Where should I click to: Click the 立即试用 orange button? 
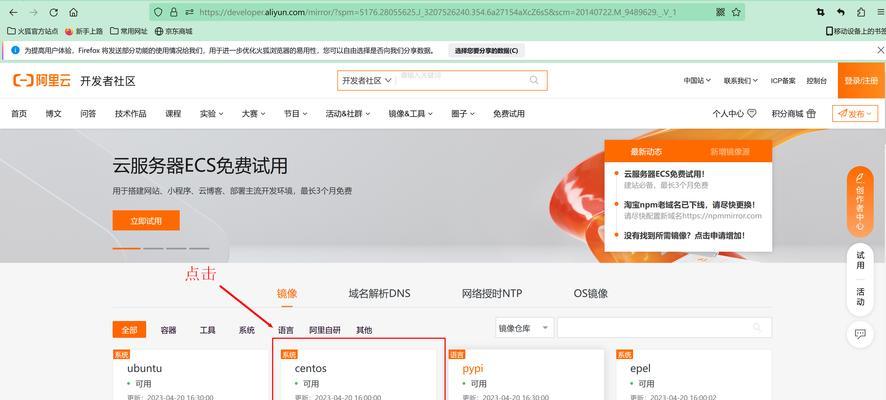[146, 220]
